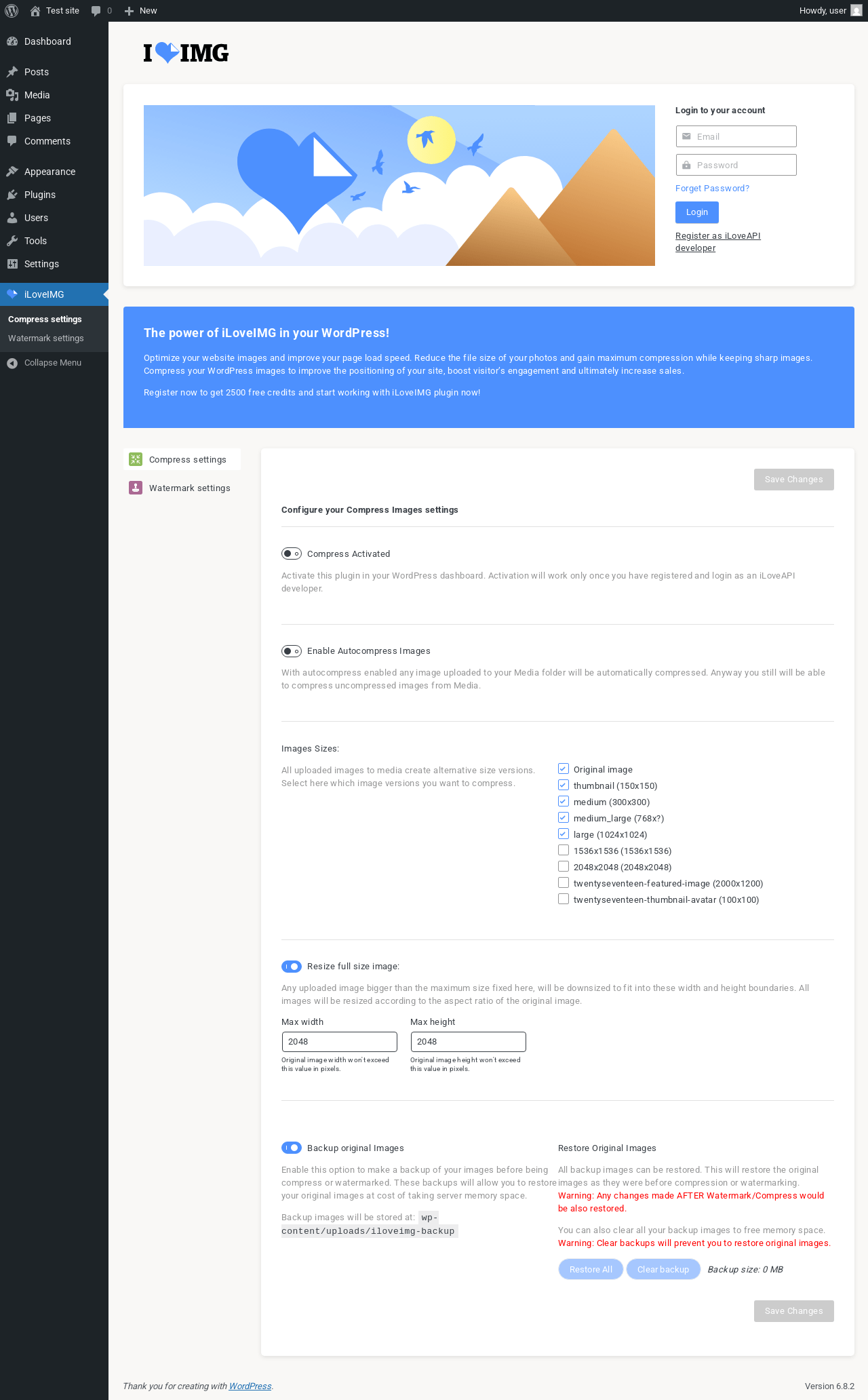Enable the Autocompress Images toggle
The width and height of the screenshot is (868, 1400).
point(292,651)
